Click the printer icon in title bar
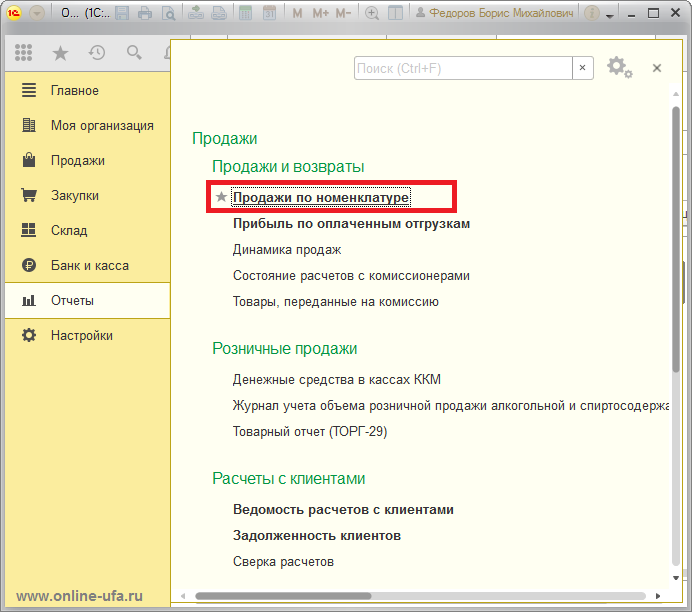The height and width of the screenshot is (612, 692). [145, 13]
